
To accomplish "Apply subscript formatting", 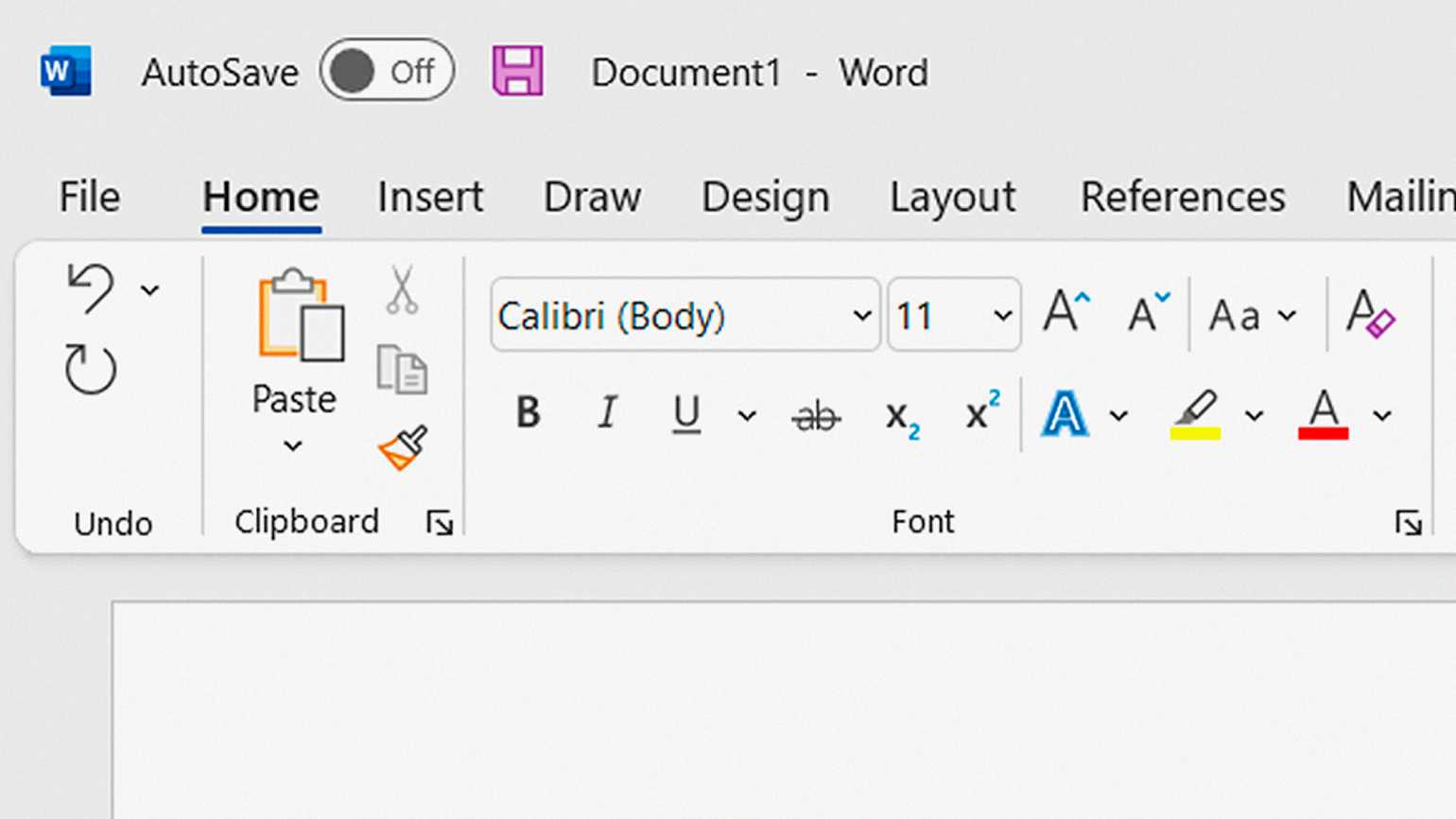I will click(x=901, y=416).
